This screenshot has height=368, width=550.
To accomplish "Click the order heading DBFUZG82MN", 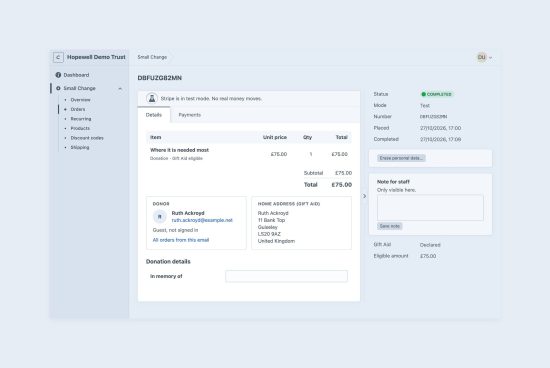I will click(x=160, y=78).
